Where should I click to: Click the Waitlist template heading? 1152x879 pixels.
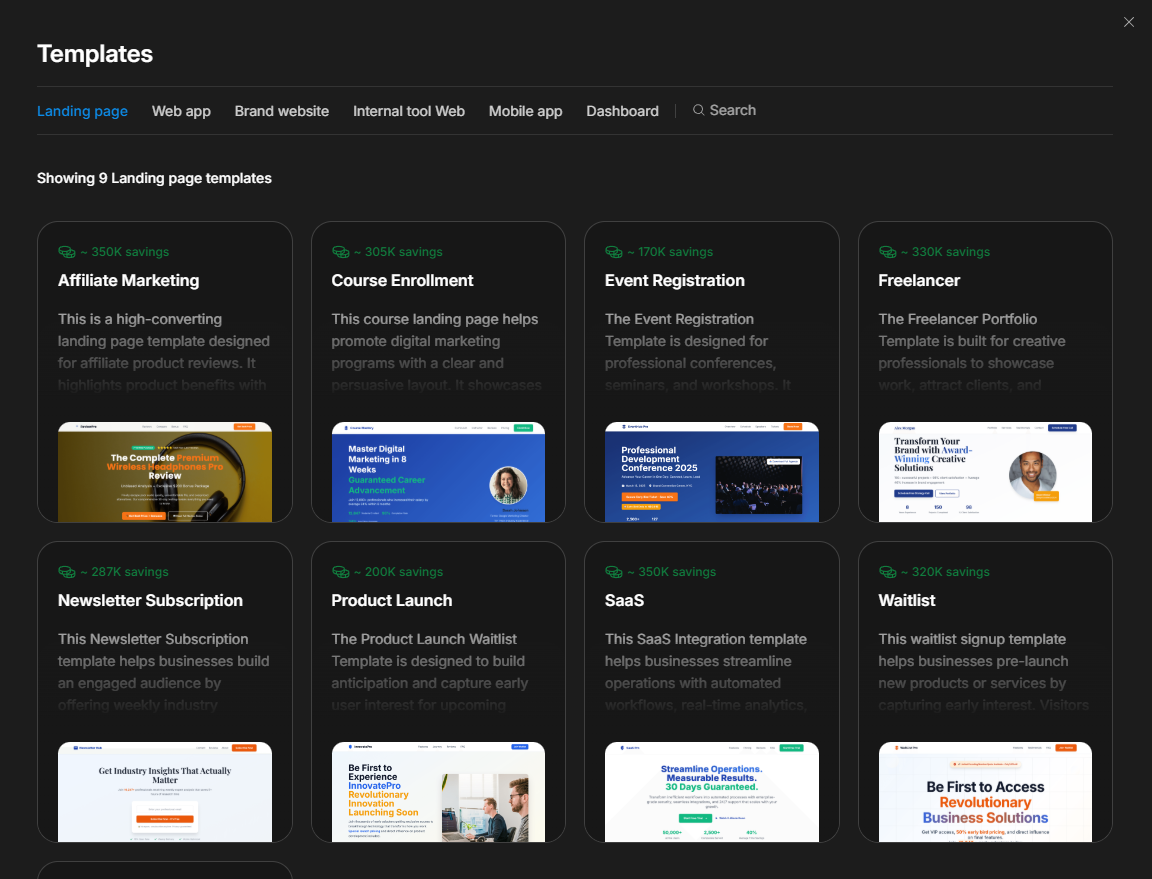pyautogui.click(x=907, y=600)
